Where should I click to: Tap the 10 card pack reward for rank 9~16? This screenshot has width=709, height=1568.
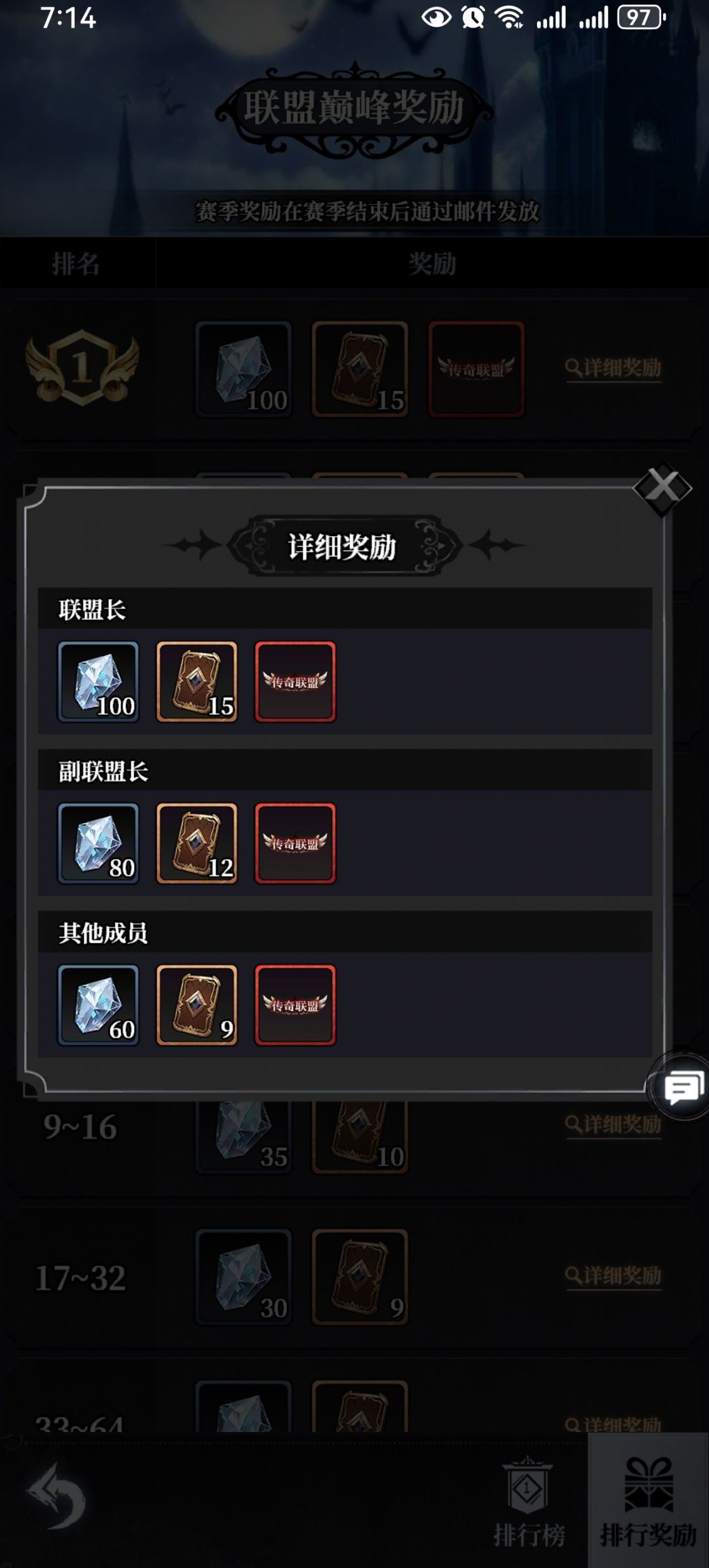360,1136
